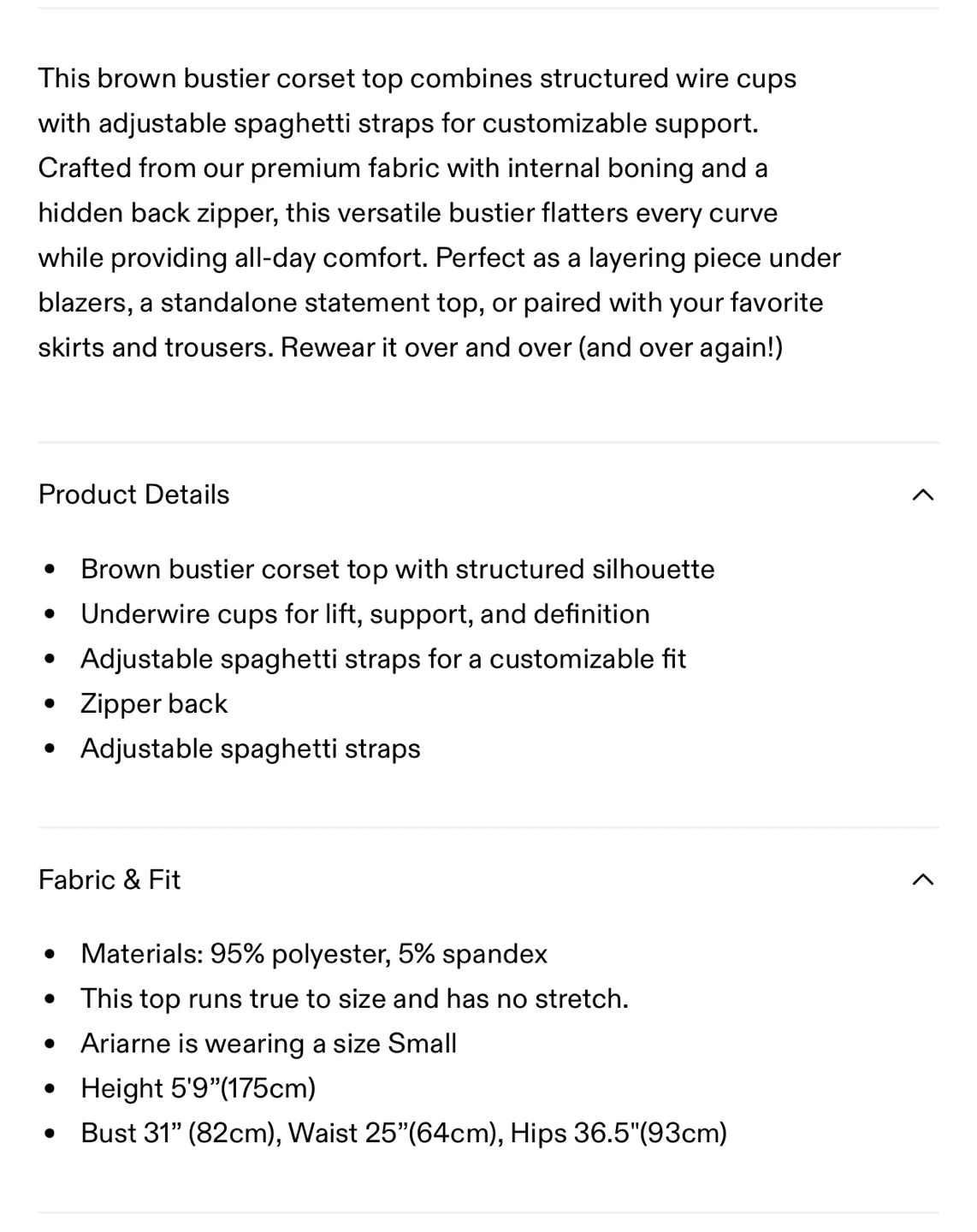This screenshot has height=1232, width=977.
Task: Click the 'customizable fit' straps bullet
Action: (x=382, y=659)
